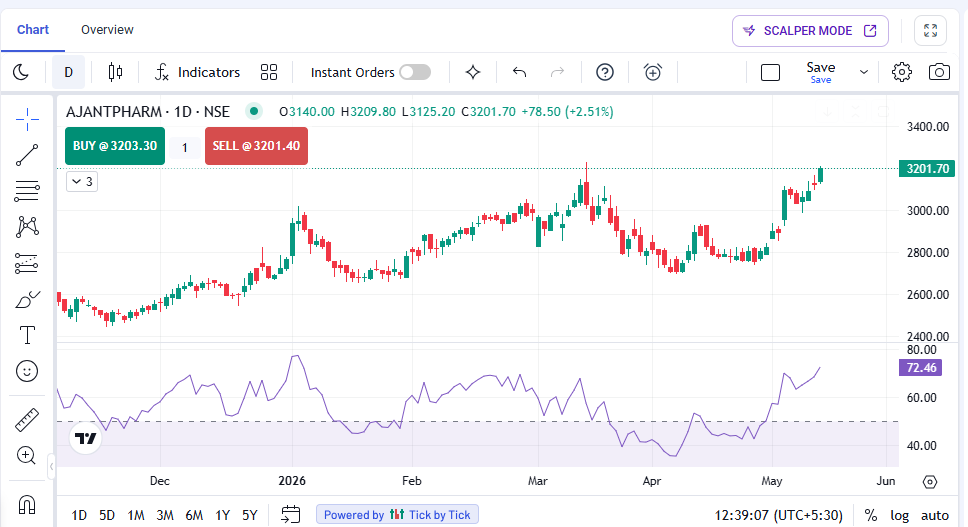The height and width of the screenshot is (527, 968).
Task: Click current price label 3201.70
Action: 927,168
